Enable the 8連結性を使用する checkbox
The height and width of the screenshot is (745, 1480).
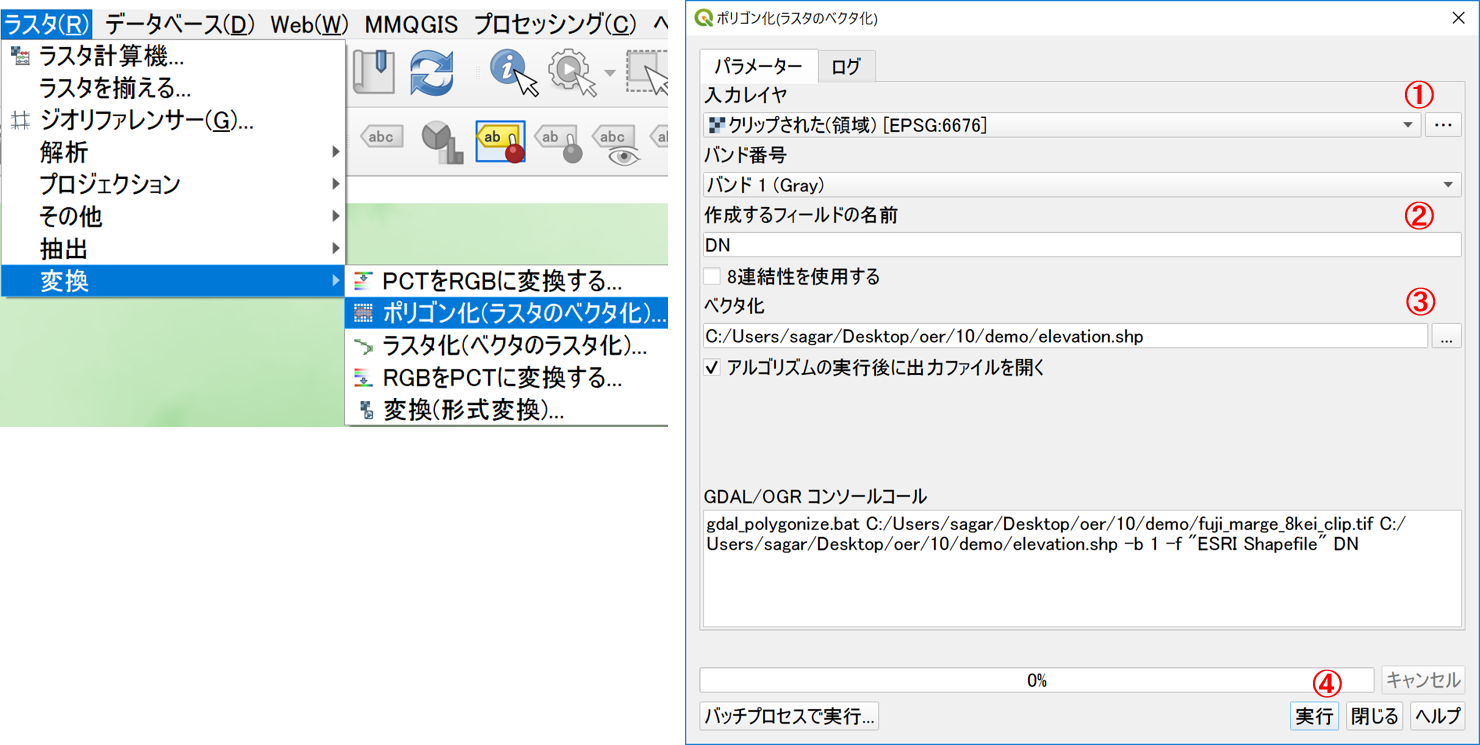coord(712,277)
